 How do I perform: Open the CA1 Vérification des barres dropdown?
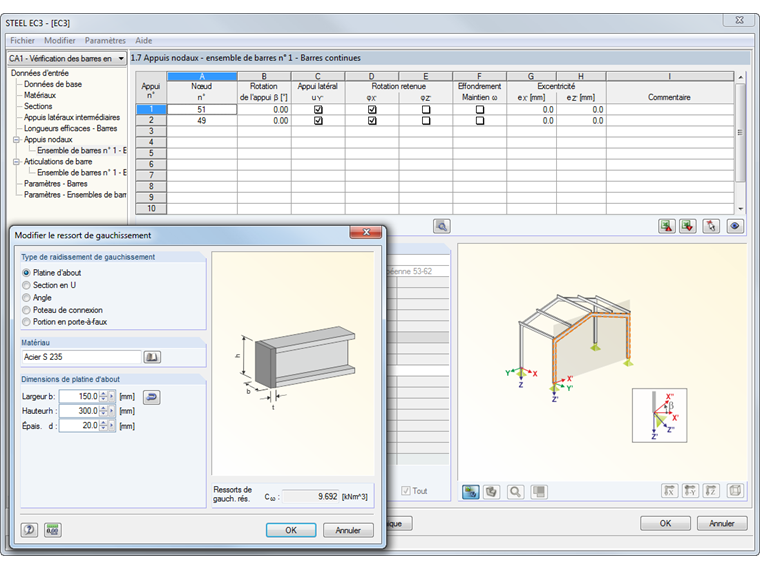coord(121,59)
